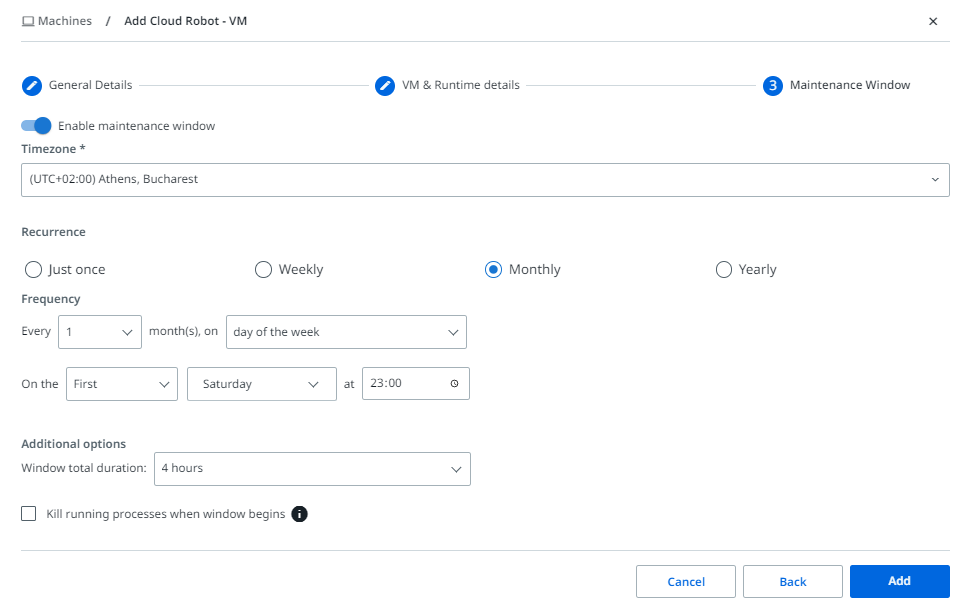
Task: Open the Window total duration dropdown
Action: tap(312, 469)
